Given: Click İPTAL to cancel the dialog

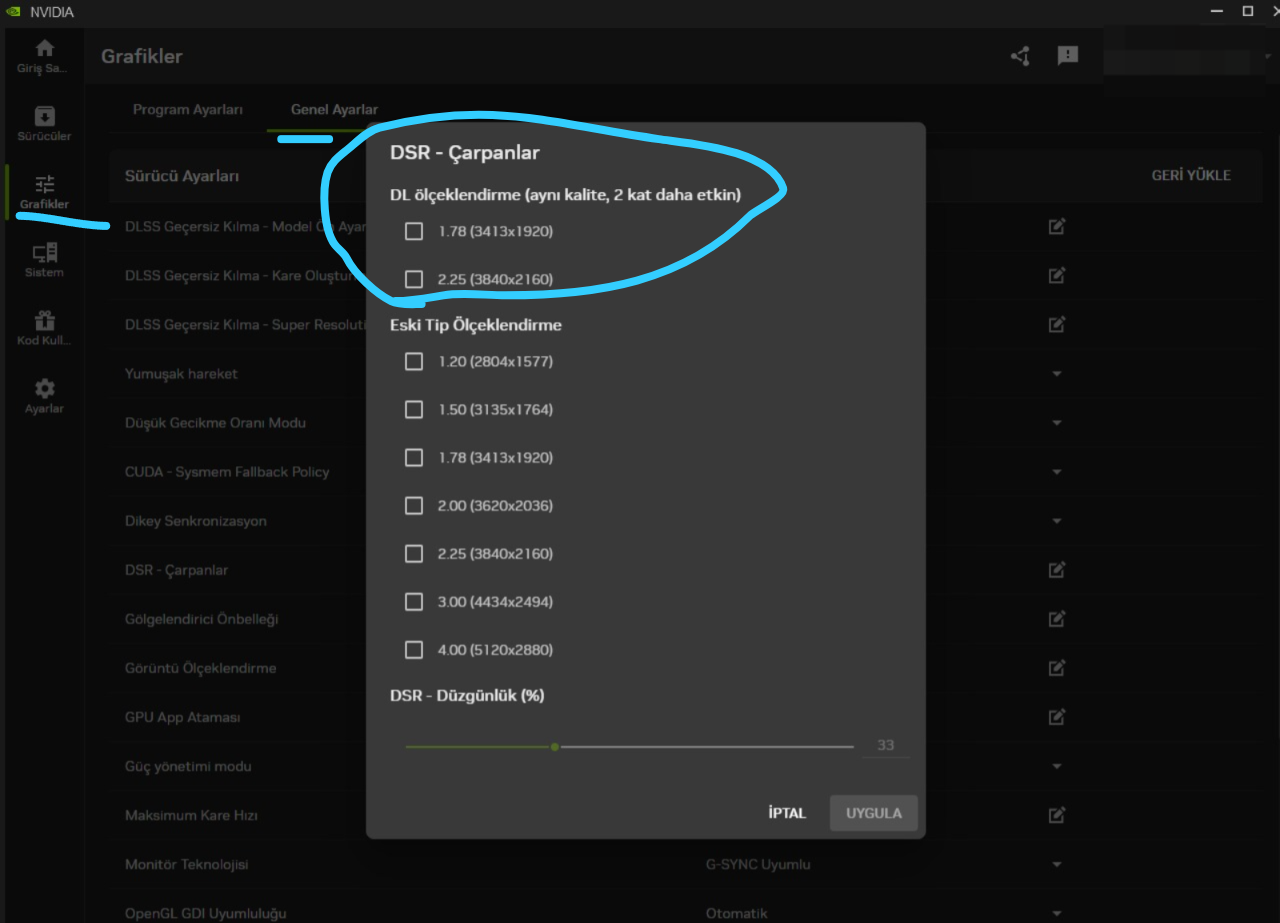Looking at the screenshot, I should click(x=787, y=813).
